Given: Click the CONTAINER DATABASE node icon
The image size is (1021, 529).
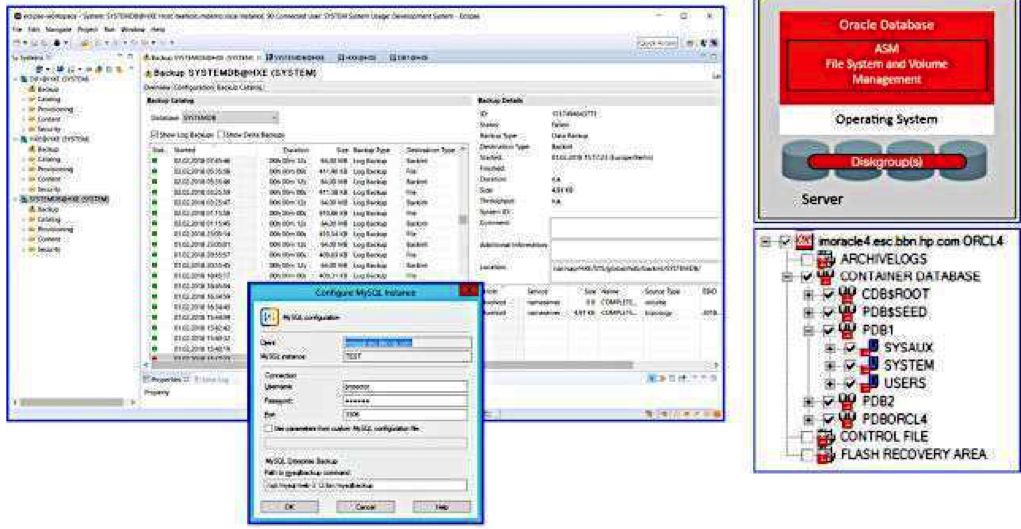Looking at the screenshot, I should coord(827,277).
